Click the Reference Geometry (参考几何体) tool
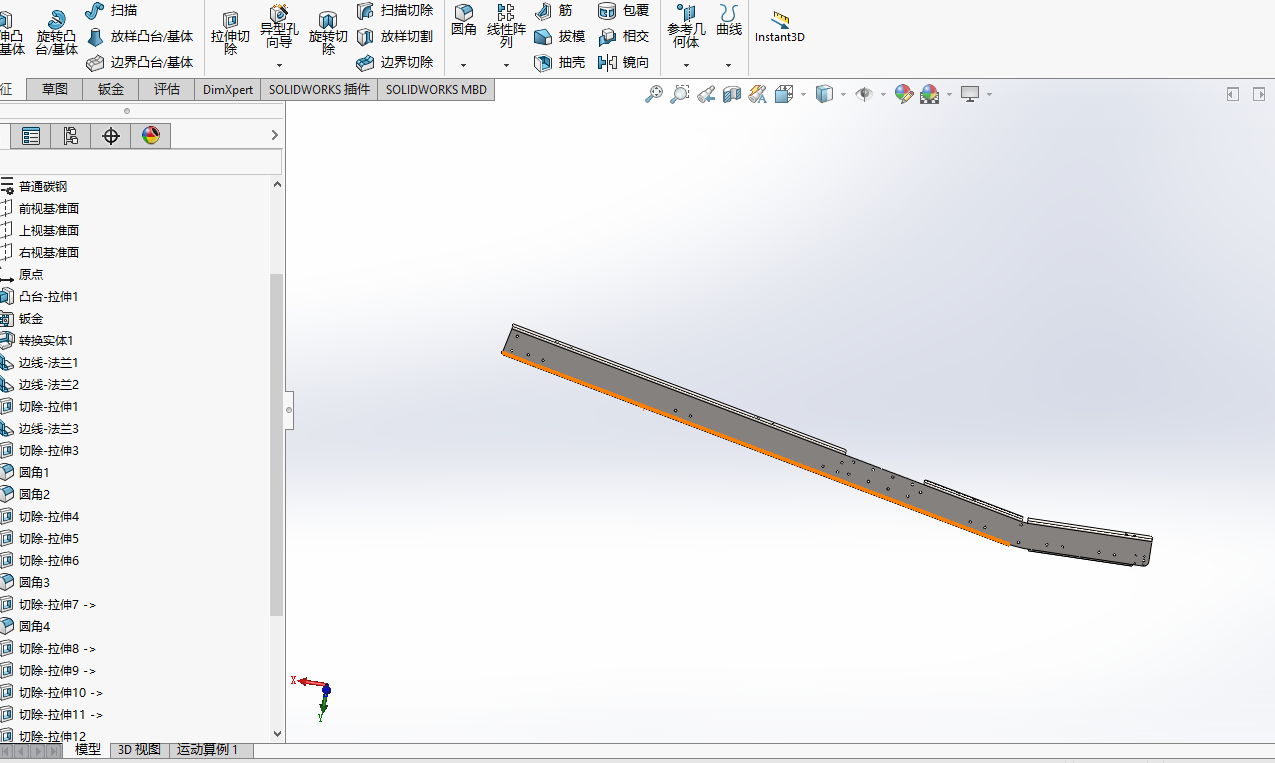 [686, 26]
